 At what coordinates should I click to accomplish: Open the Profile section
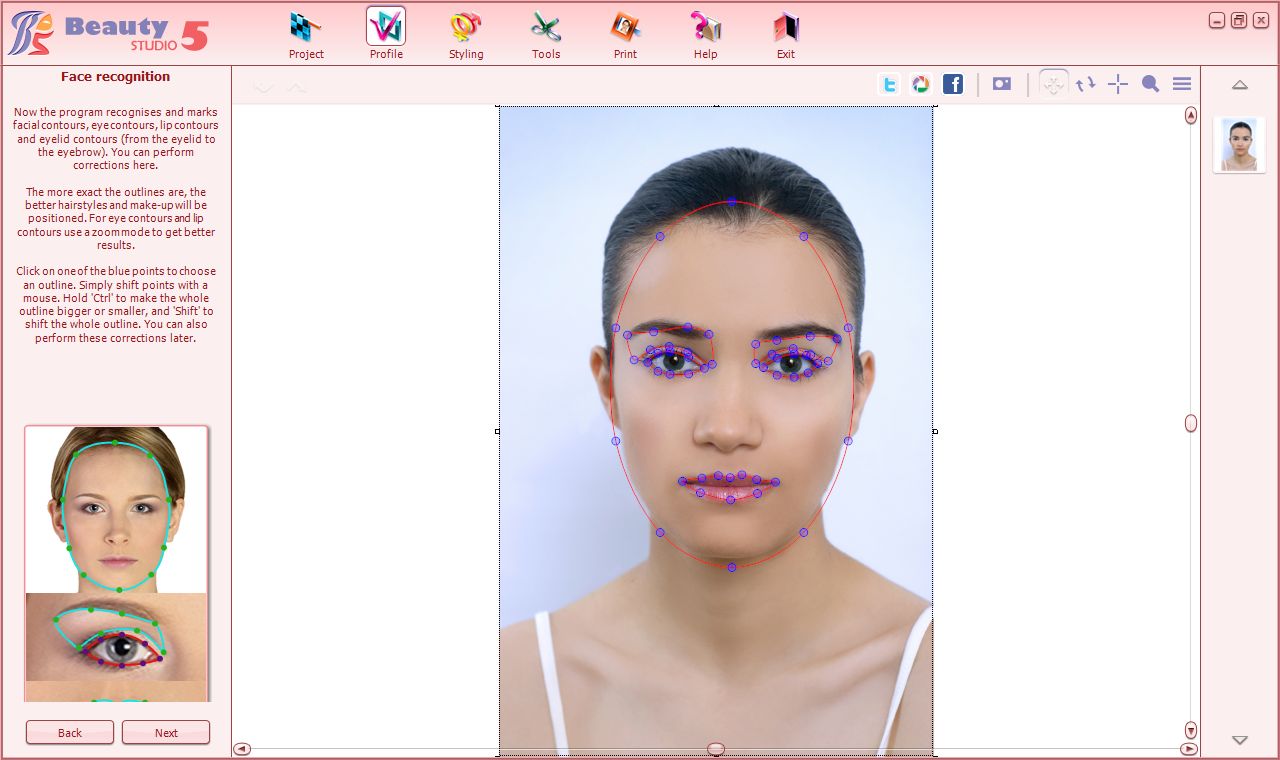click(386, 34)
